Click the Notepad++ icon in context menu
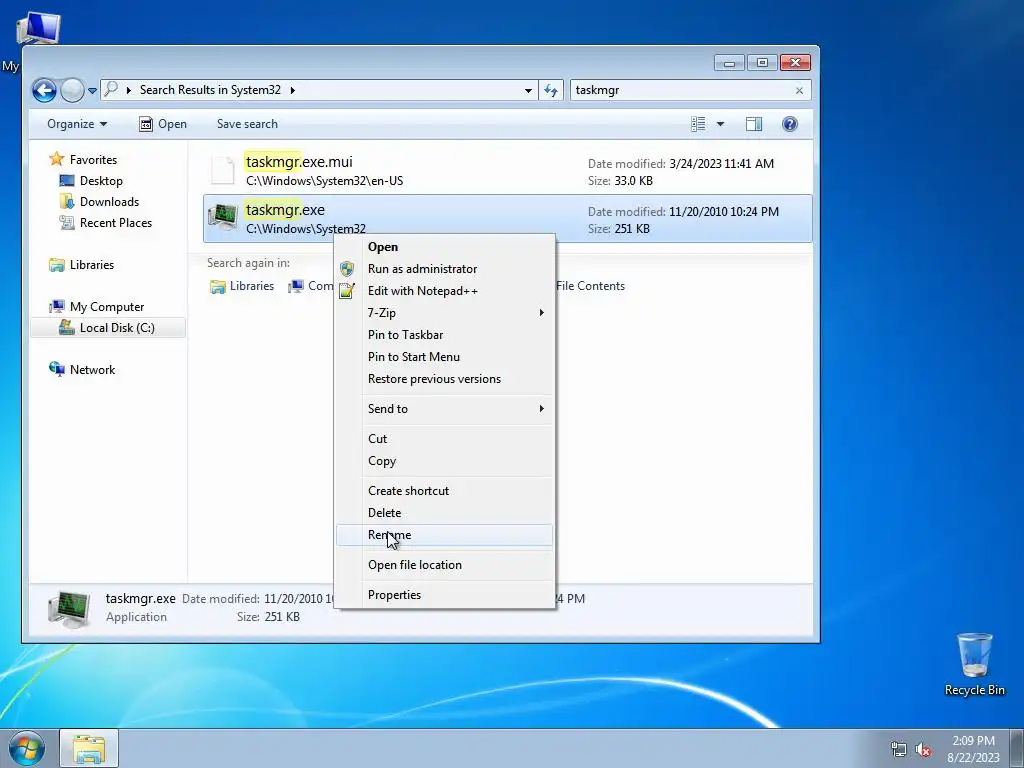The height and width of the screenshot is (768, 1024). 347,291
